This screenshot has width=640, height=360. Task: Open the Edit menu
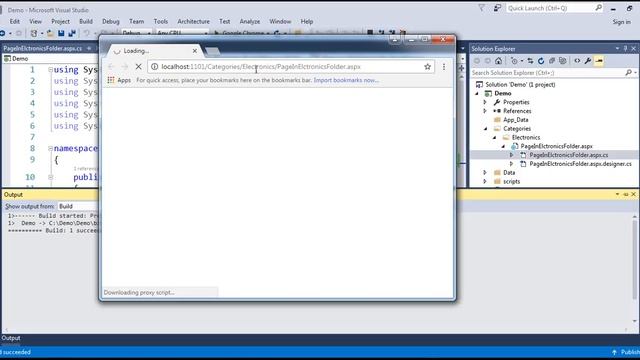tap(15, 21)
